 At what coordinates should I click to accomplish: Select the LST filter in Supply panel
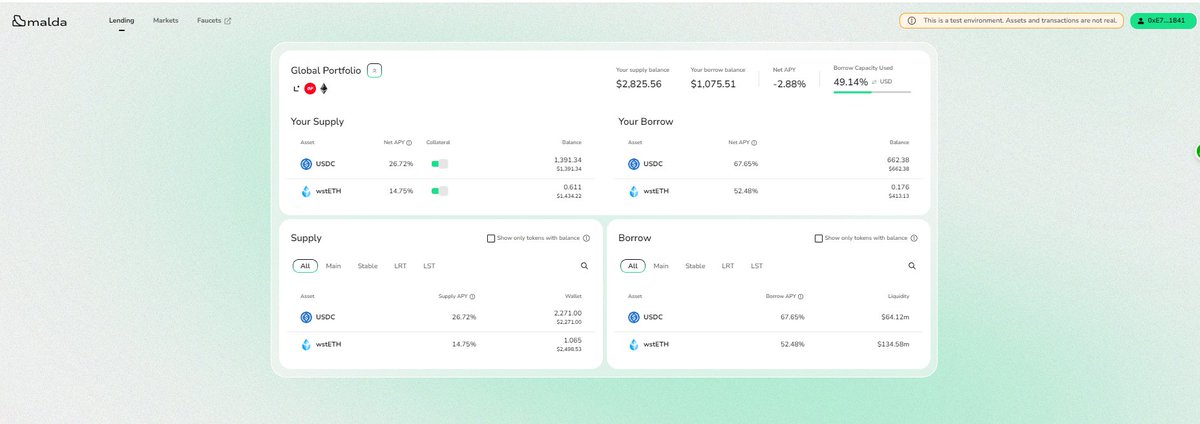click(429, 266)
